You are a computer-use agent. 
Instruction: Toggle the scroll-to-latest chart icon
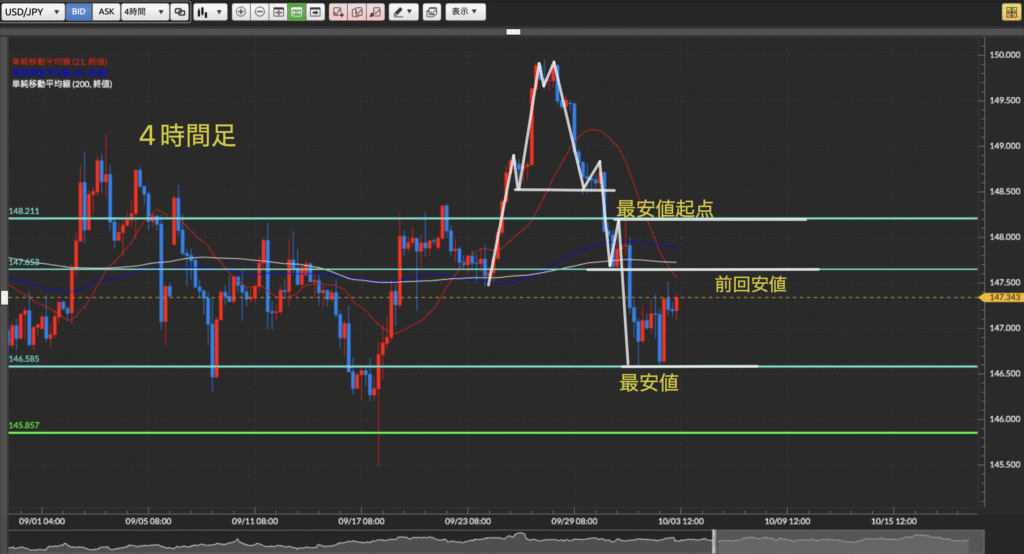pyautogui.click(x=315, y=12)
